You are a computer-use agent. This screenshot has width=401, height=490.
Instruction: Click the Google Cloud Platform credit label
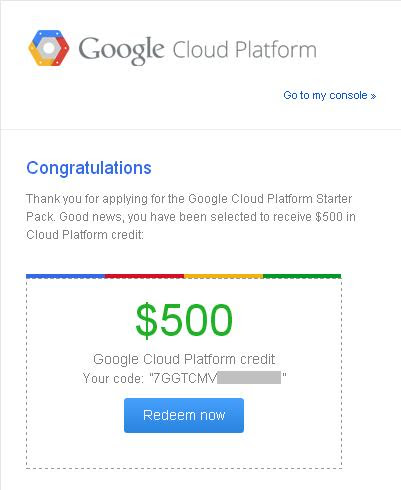184,359
